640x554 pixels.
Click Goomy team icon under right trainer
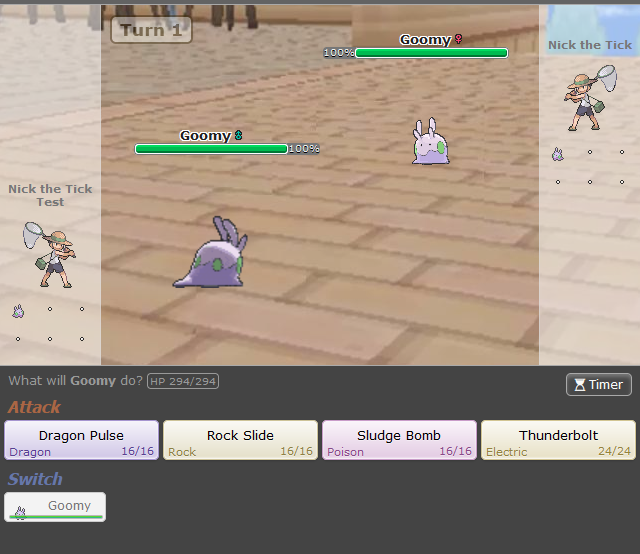(558, 154)
